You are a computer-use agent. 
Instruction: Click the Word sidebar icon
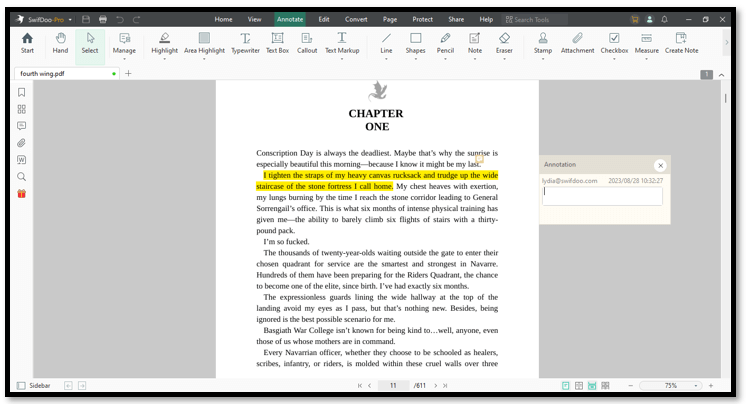point(21,159)
